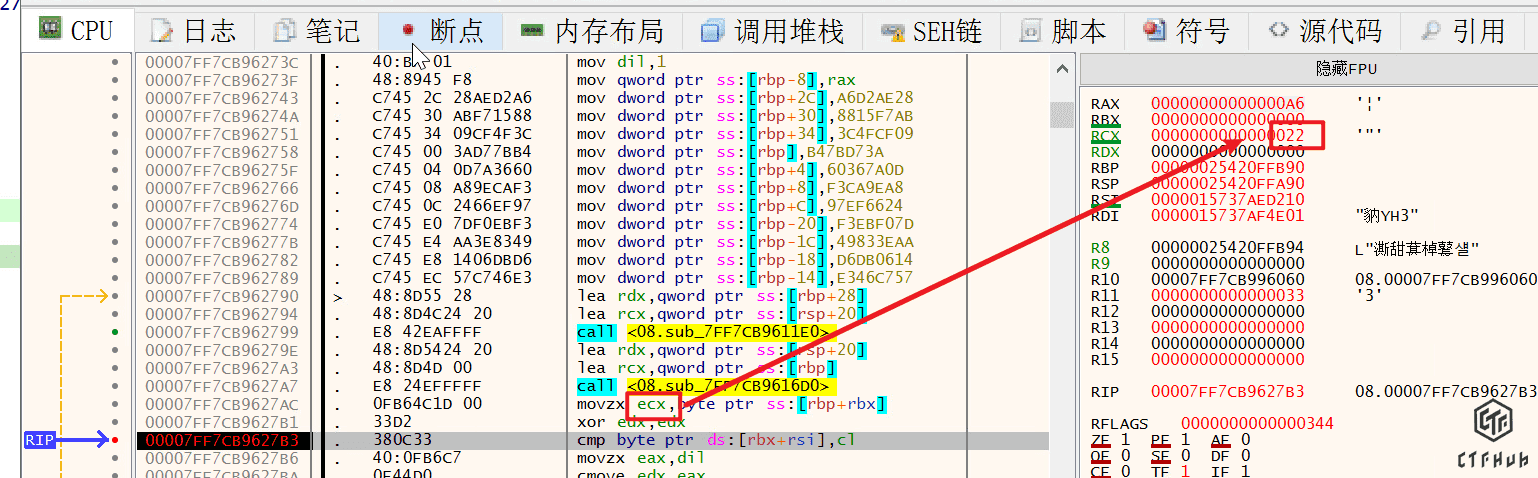This screenshot has height=478, width=1538.
Task: Toggle the red breakpoint dot at 00007FF7CB9627B3
Action: pos(117,440)
